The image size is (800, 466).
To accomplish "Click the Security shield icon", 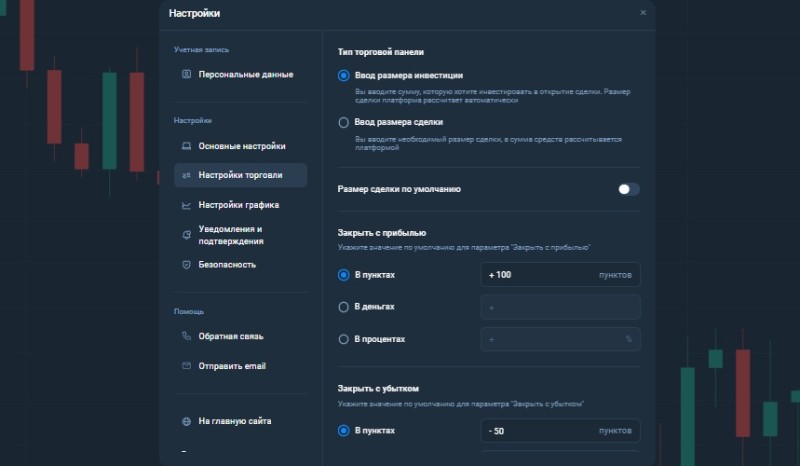I will tap(186, 265).
